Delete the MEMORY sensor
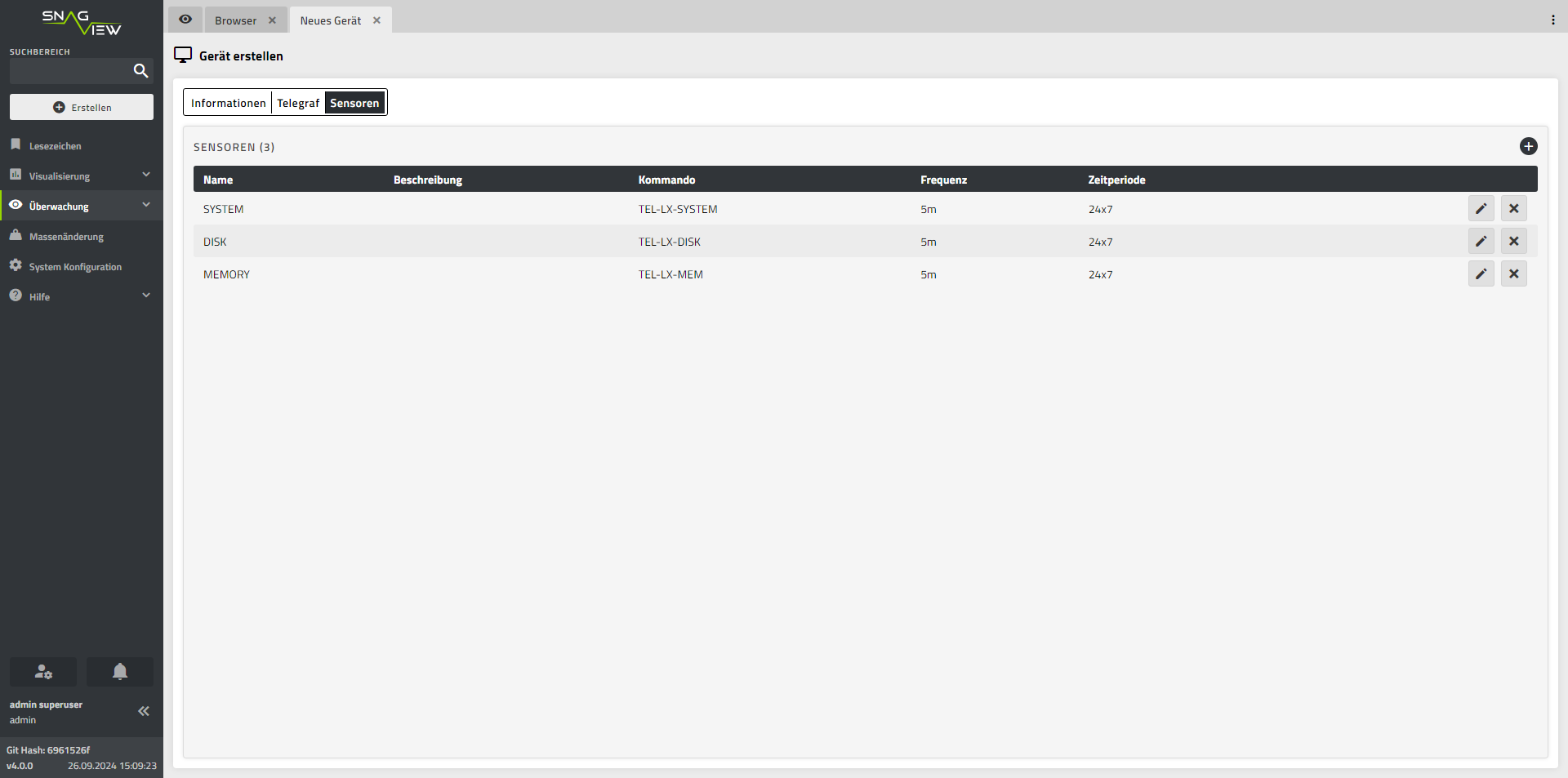 (1513, 273)
